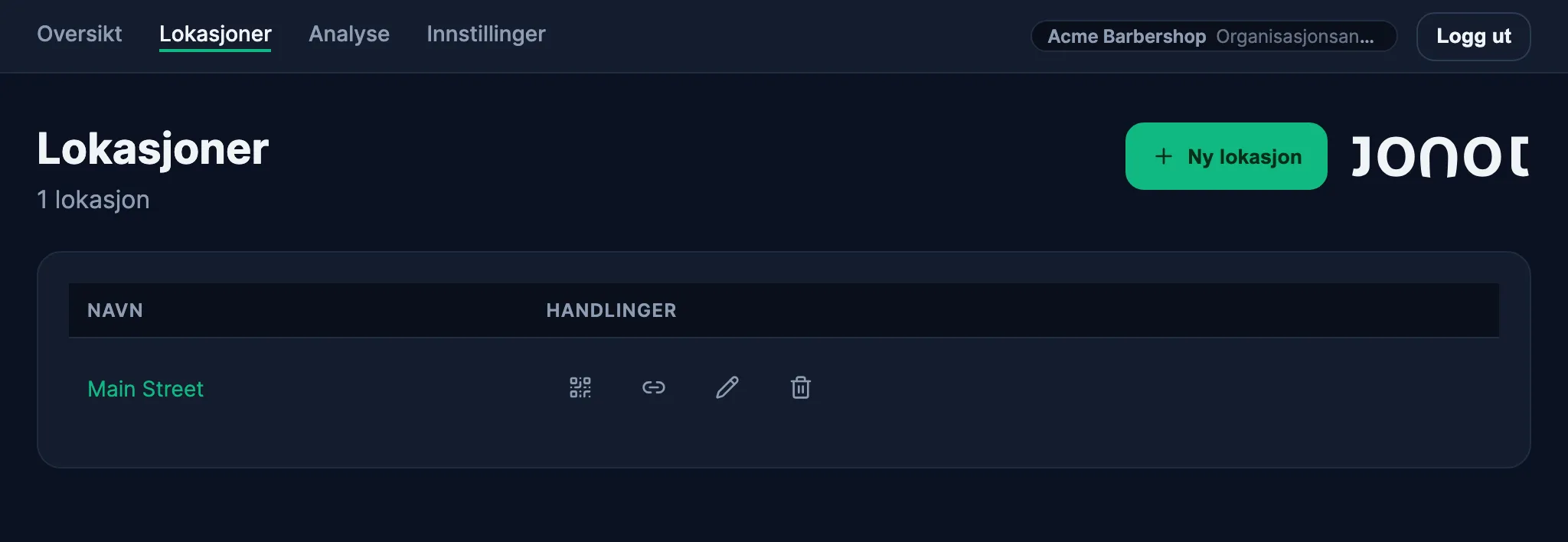Viewport: 1568px width, 542px height.
Task: Click the jonot logo
Action: click(1440, 156)
